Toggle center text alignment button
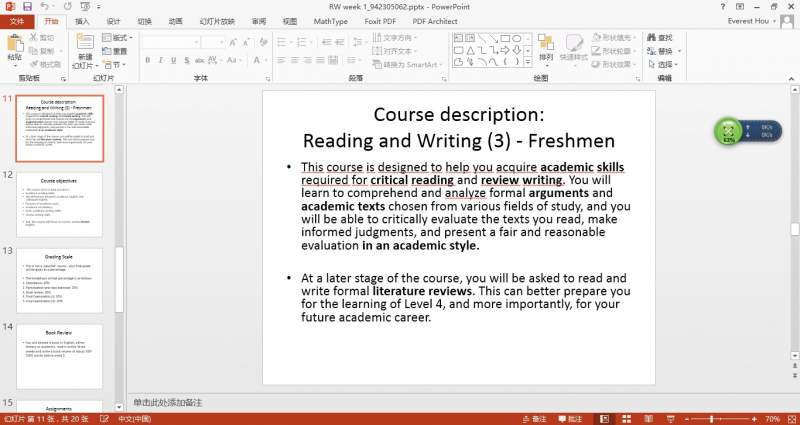 pyautogui.click(x=294, y=60)
